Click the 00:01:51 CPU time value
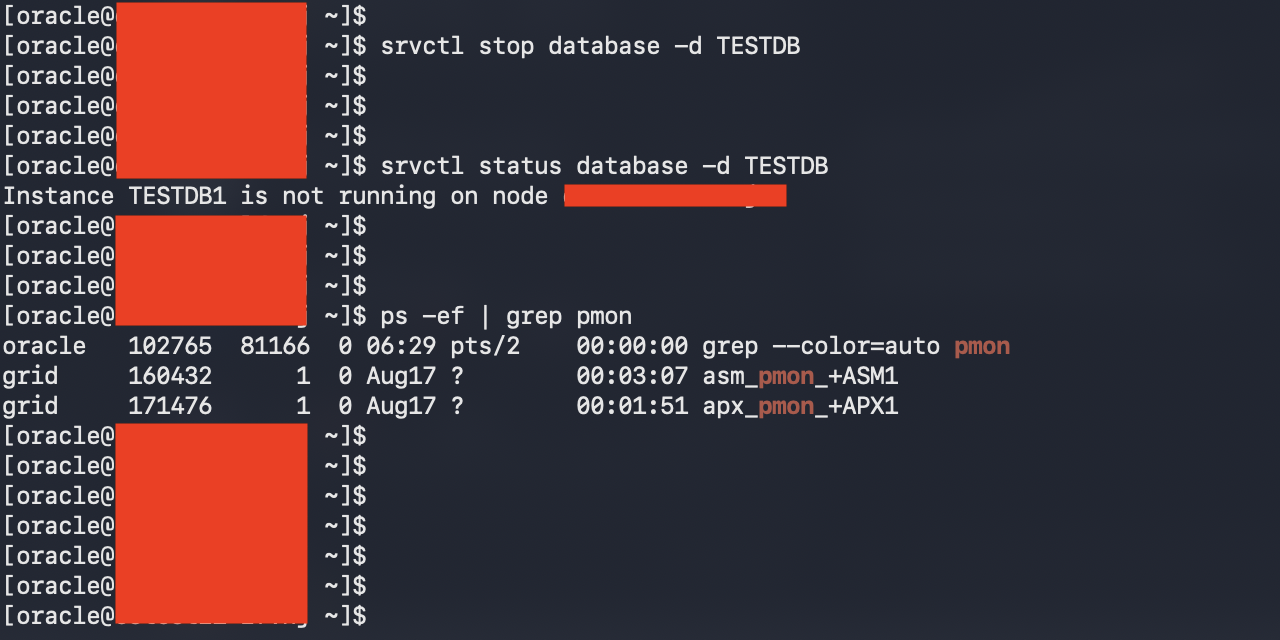The image size is (1280, 640). [632, 406]
